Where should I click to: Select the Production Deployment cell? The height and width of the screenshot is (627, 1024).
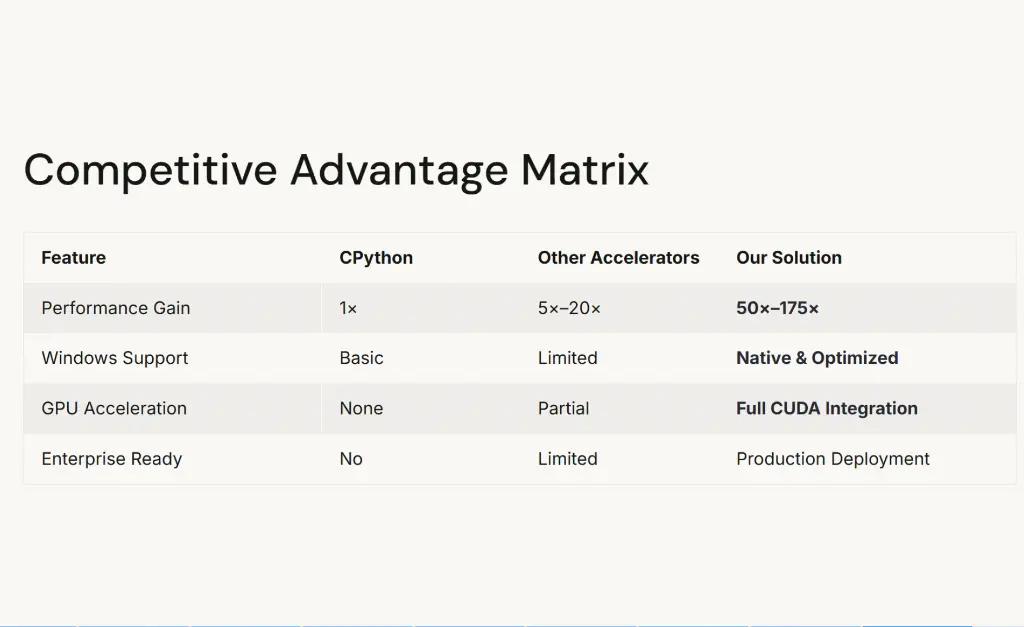tap(832, 459)
